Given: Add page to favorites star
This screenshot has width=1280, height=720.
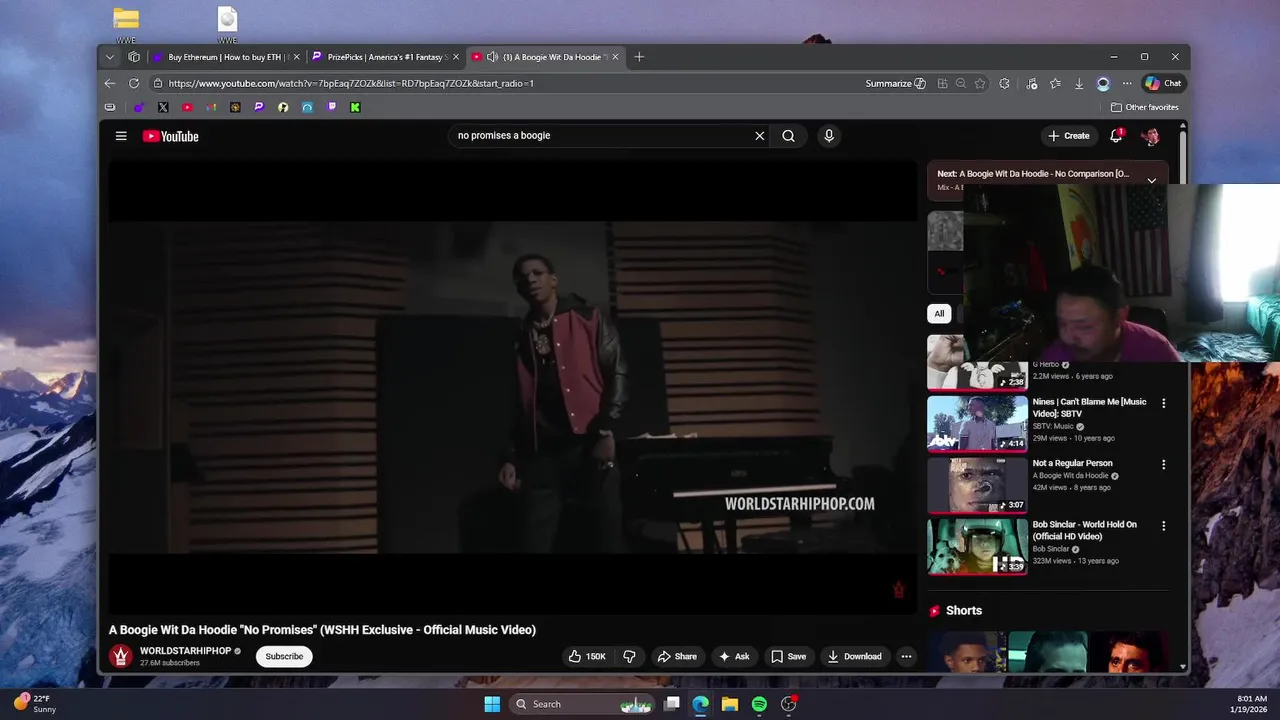Looking at the screenshot, I should [980, 83].
